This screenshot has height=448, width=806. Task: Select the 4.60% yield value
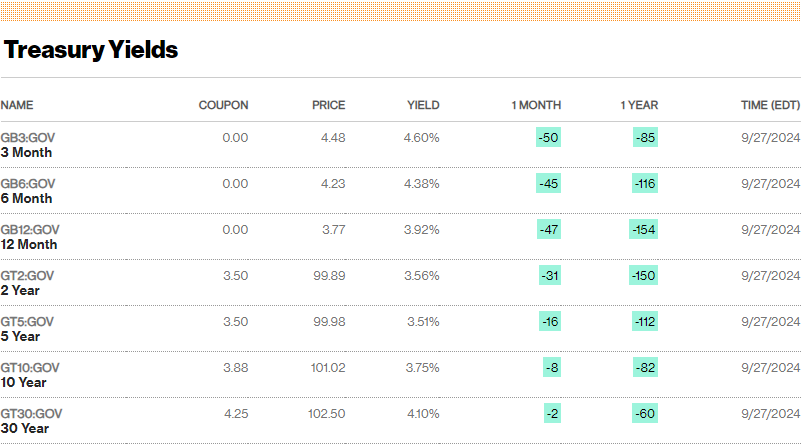click(421, 137)
